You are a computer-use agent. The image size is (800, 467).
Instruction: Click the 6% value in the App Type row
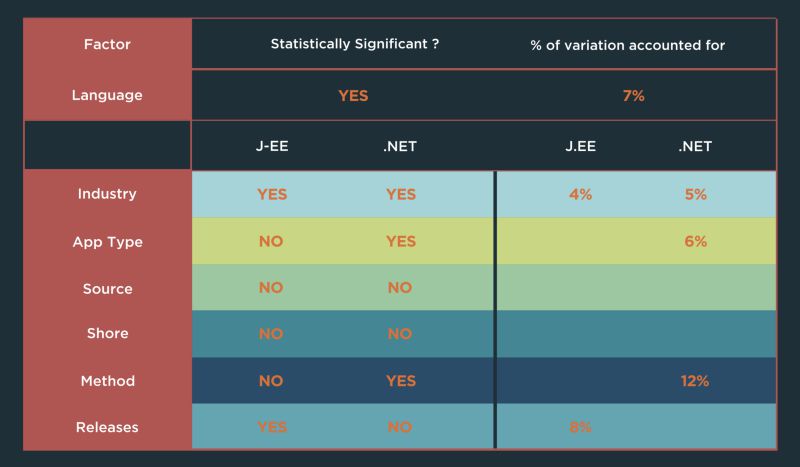coord(696,242)
